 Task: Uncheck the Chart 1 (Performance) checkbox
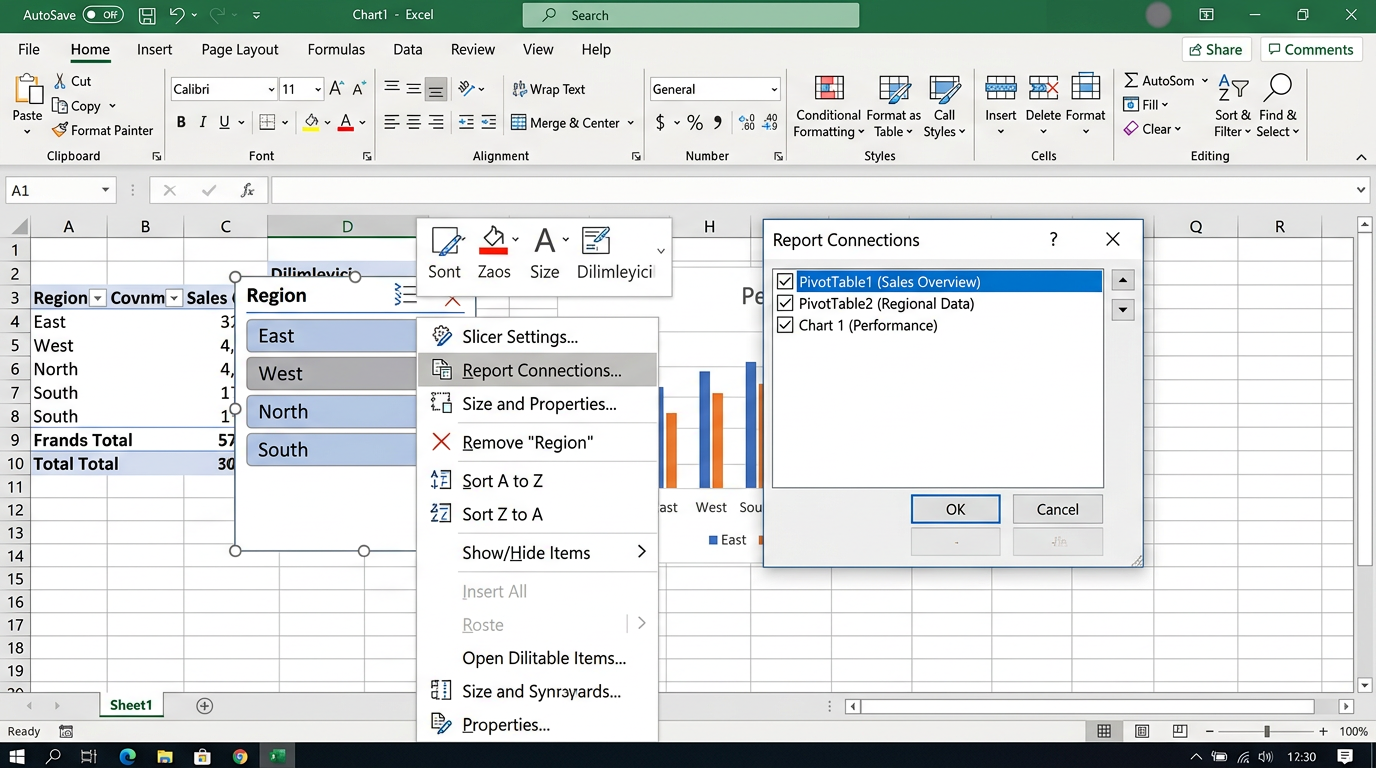tap(785, 326)
